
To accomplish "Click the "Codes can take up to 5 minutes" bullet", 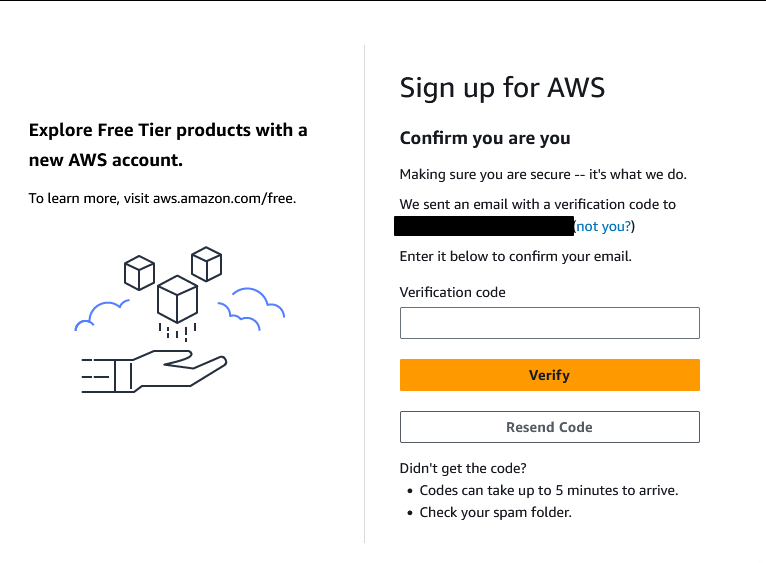I will coord(549,490).
